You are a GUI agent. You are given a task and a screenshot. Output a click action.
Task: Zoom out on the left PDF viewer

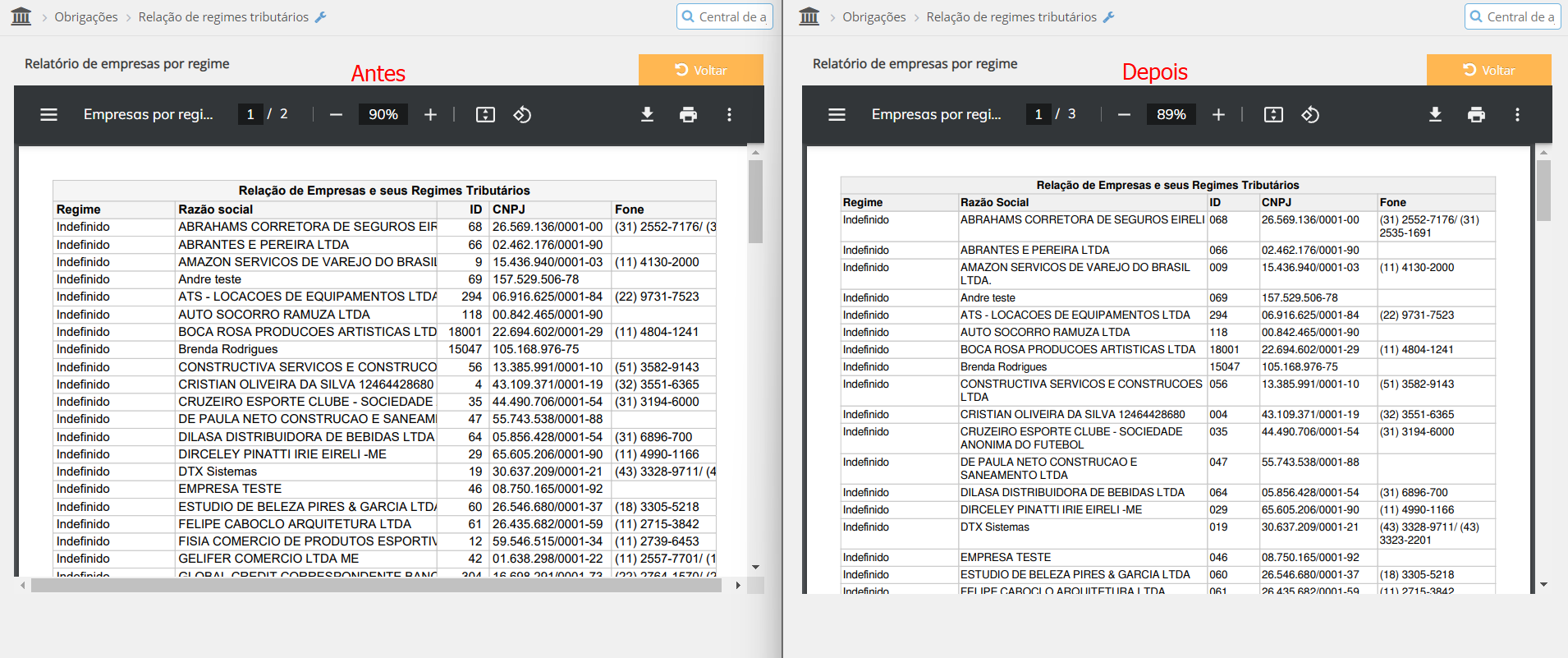pos(336,115)
